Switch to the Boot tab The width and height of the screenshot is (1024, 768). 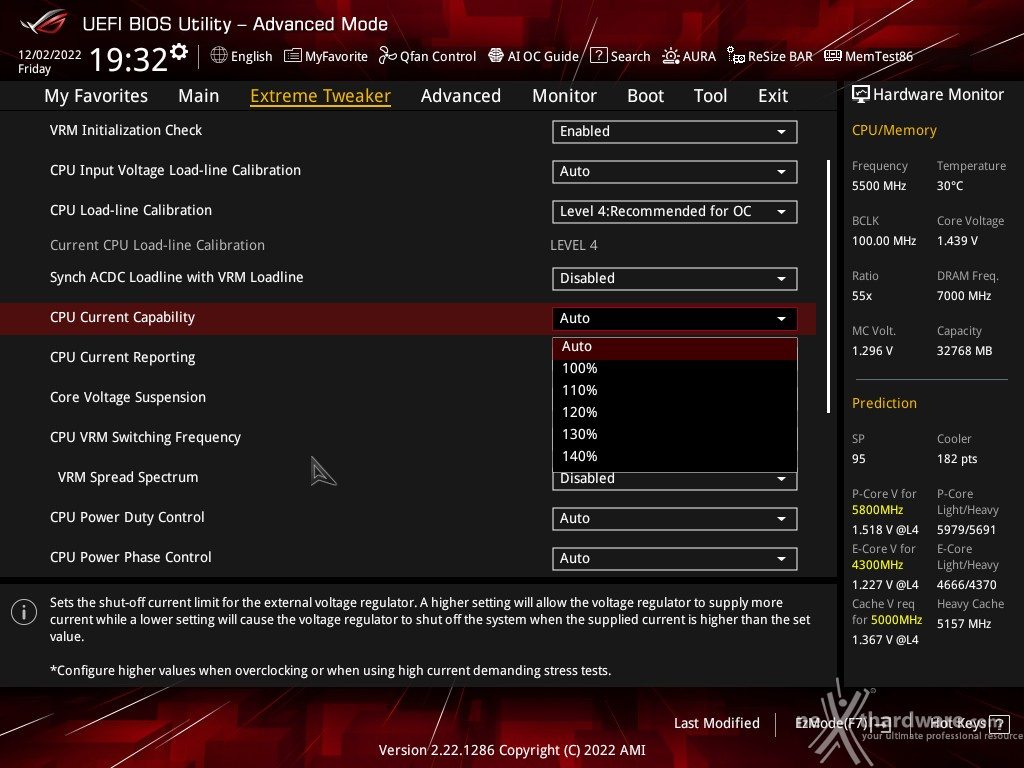(645, 96)
